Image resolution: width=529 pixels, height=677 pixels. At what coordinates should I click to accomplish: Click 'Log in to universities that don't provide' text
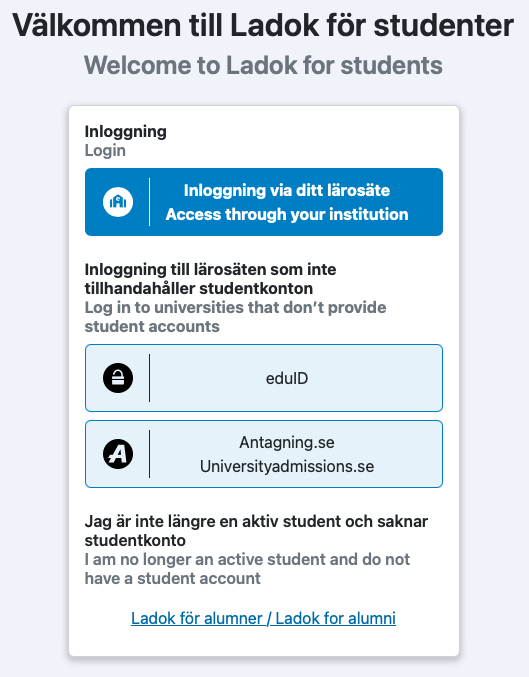[235, 307]
